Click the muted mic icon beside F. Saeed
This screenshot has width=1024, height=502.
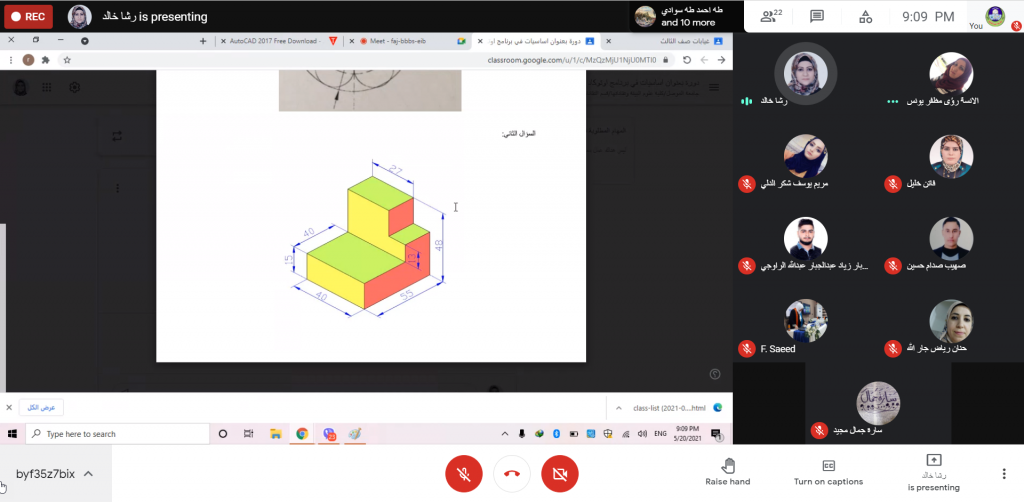(x=746, y=348)
